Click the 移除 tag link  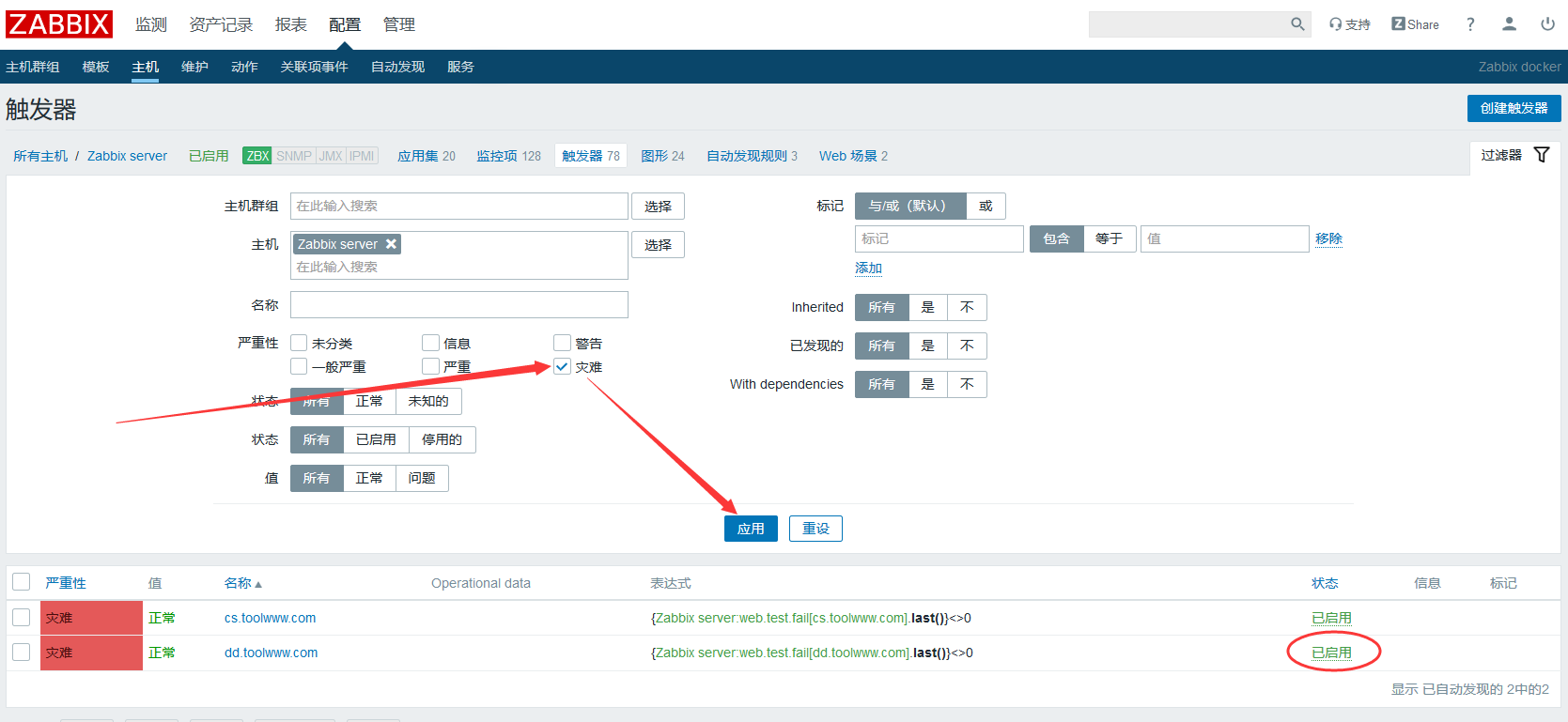tap(1328, 238)
